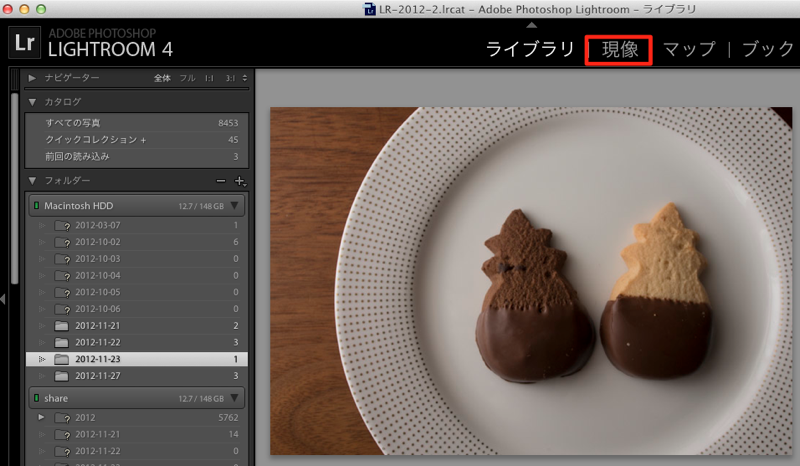Open the ブック module
Image resolution: width=800 pixels, height=466 pixels.
click(x=768, y=50)
